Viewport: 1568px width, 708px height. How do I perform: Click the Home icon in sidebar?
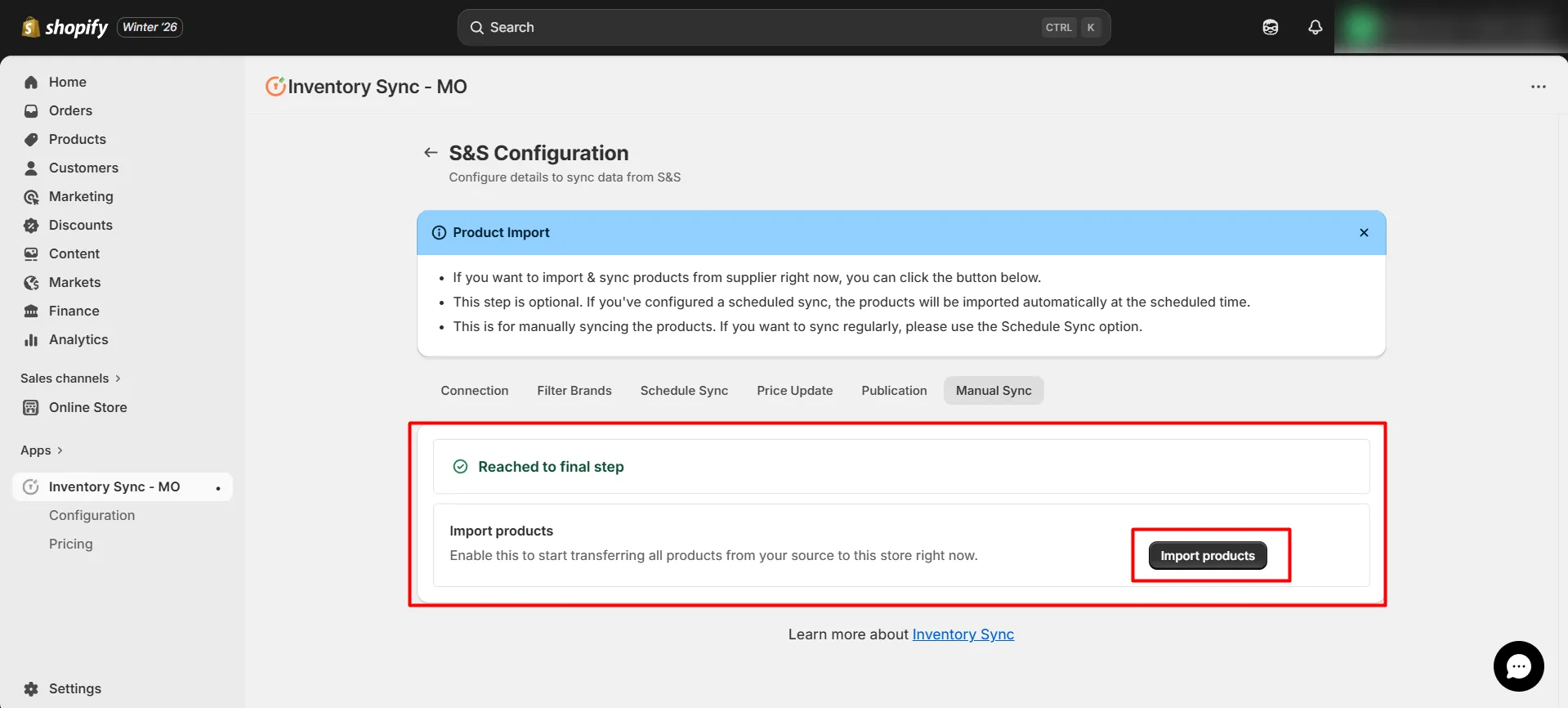tap(31, 82)
